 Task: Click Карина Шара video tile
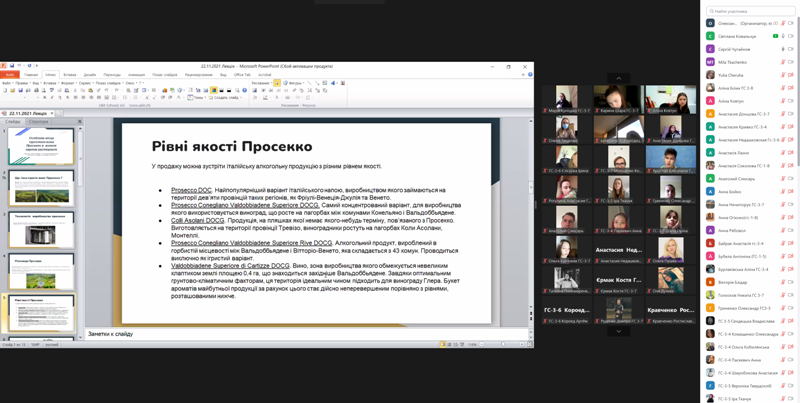tap(619, 101)
